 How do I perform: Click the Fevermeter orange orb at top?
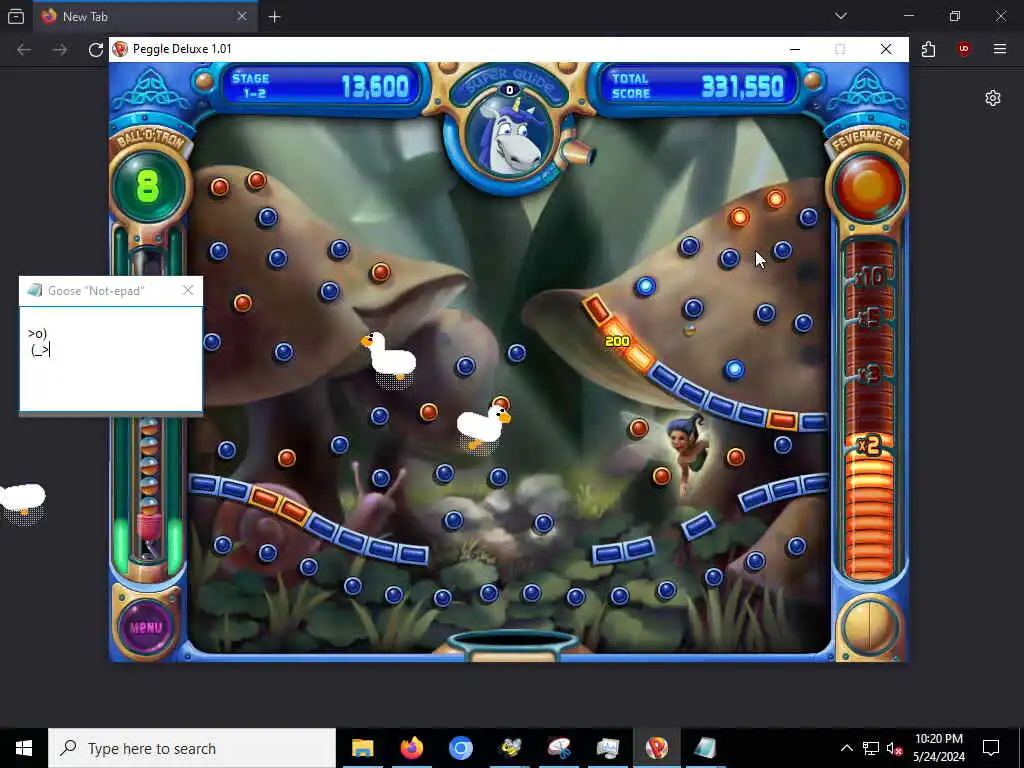(868, 187)
